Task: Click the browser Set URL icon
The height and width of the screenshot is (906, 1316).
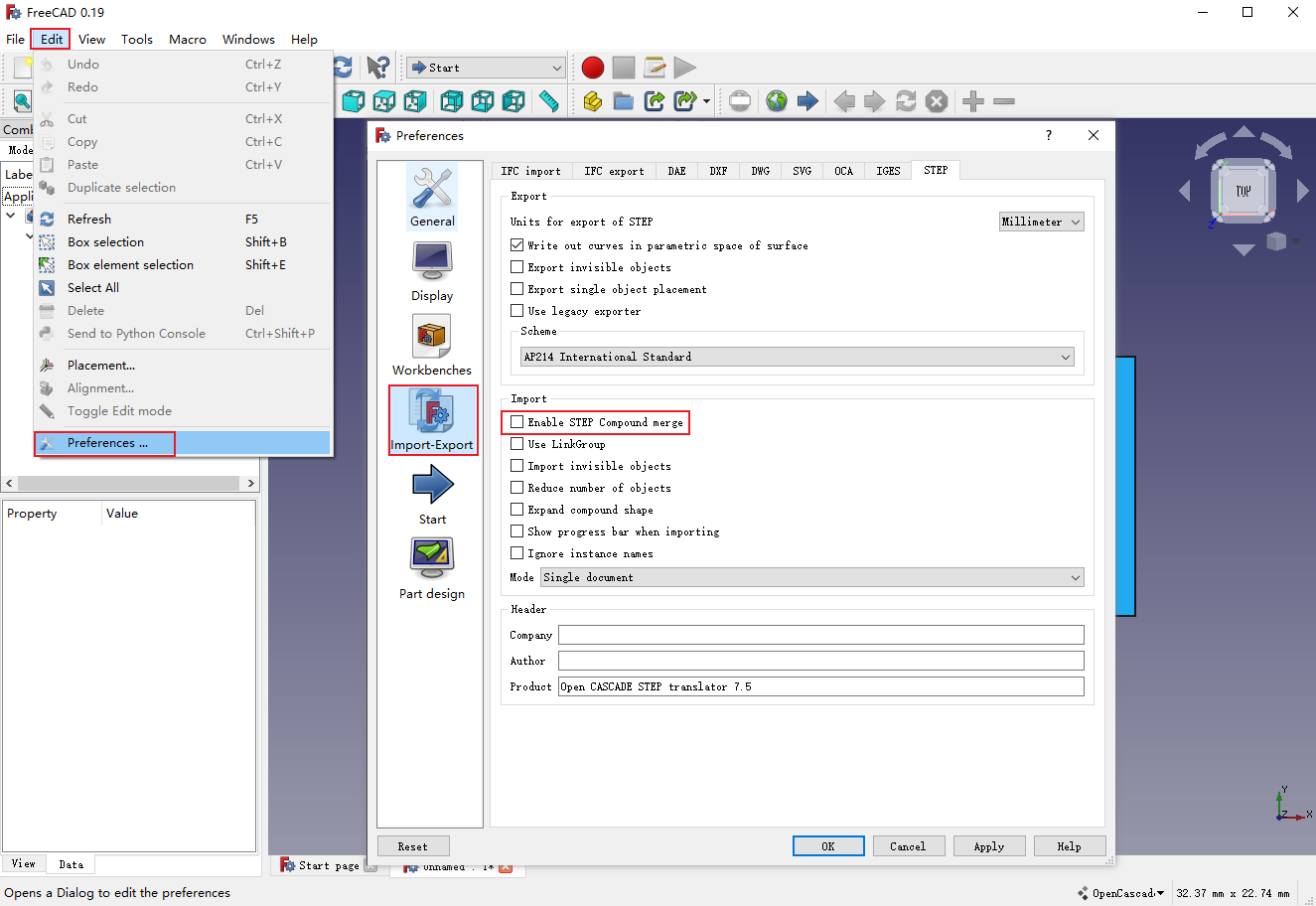Action: click(740, 101)
